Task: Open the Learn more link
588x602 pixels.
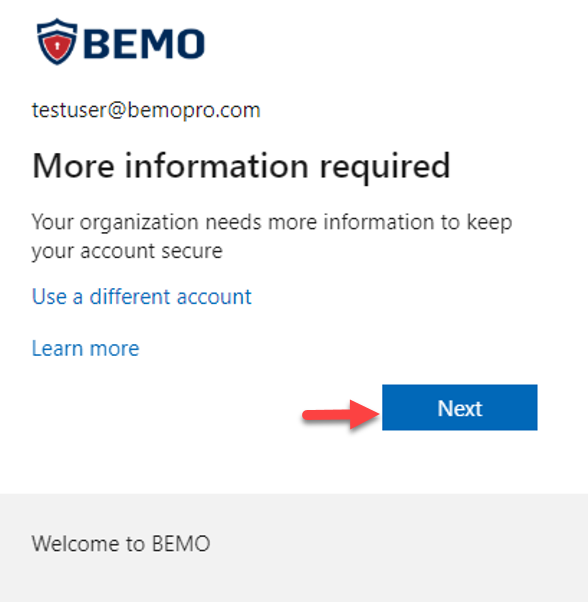Action: click(x=85, y=349)
